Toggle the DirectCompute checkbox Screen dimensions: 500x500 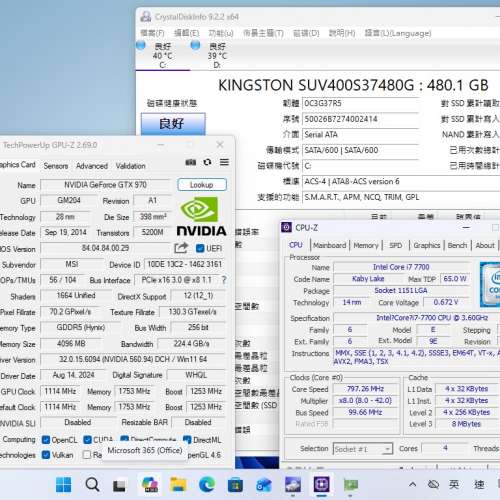click(x=125, y=439)
